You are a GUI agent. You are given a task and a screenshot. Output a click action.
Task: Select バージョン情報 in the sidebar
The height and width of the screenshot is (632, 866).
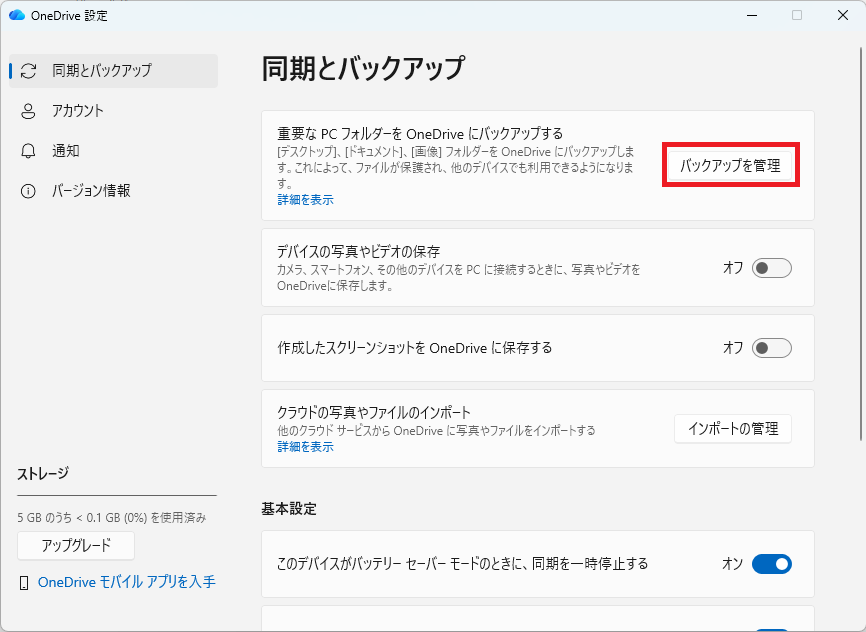point(91,191)
